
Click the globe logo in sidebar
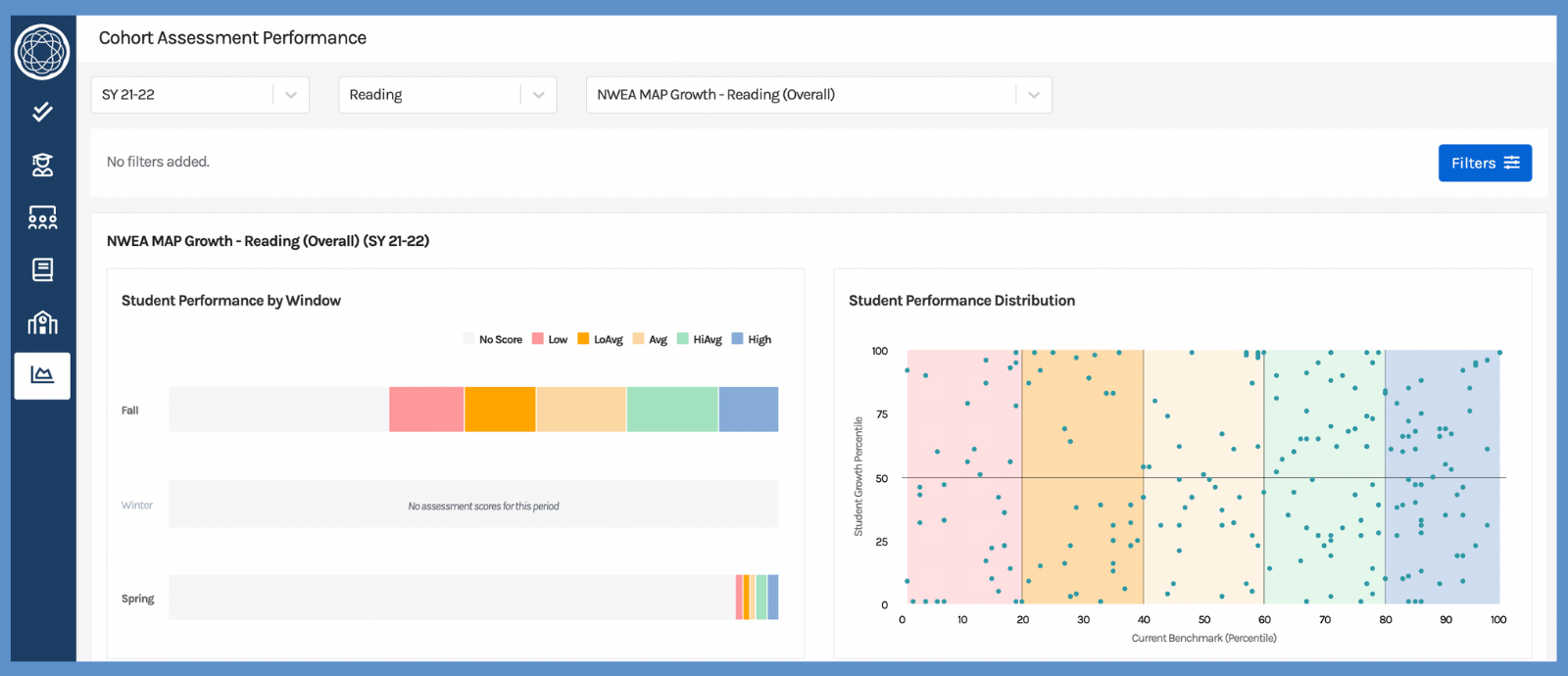click(42, 51)
